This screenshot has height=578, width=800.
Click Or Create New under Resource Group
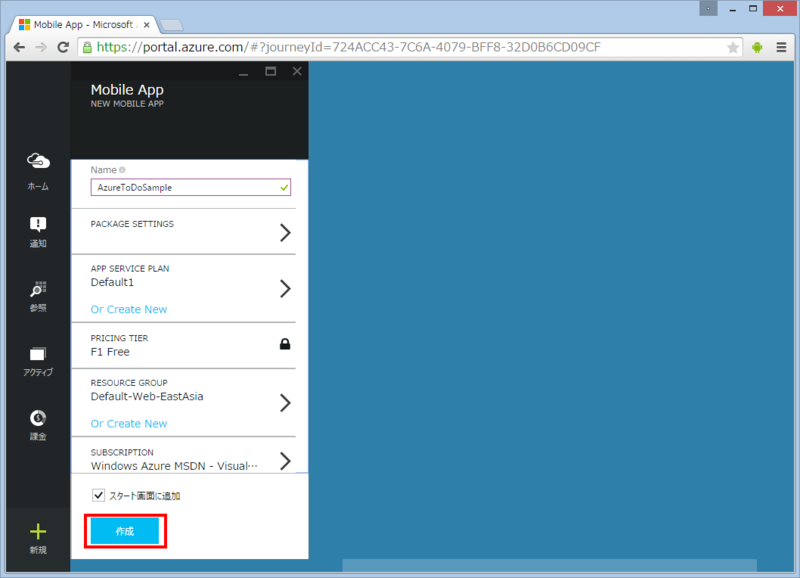click(129, 423)
